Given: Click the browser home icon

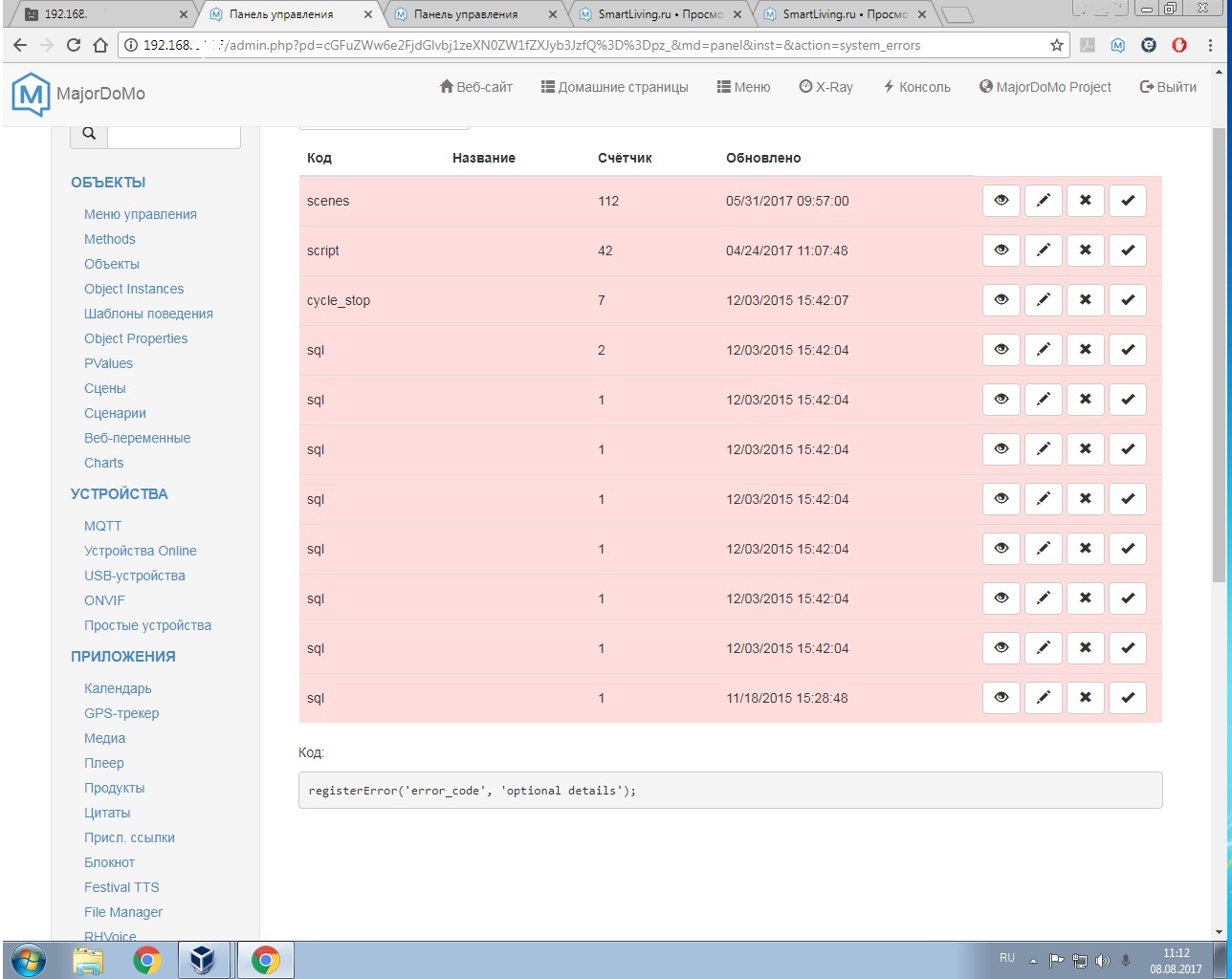Looking at the screenshot, I should click(x=100, y=45).
